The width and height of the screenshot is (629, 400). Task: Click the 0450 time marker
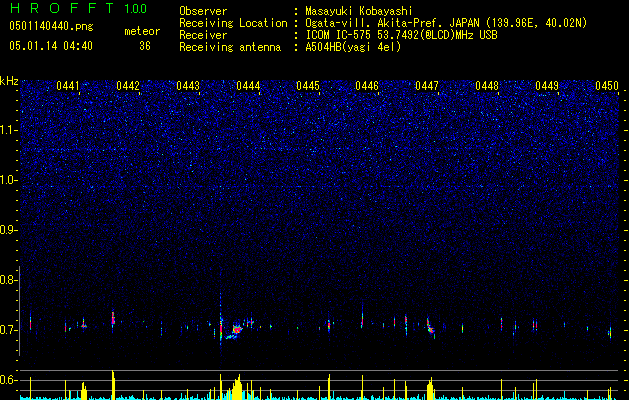pos(607,86)
